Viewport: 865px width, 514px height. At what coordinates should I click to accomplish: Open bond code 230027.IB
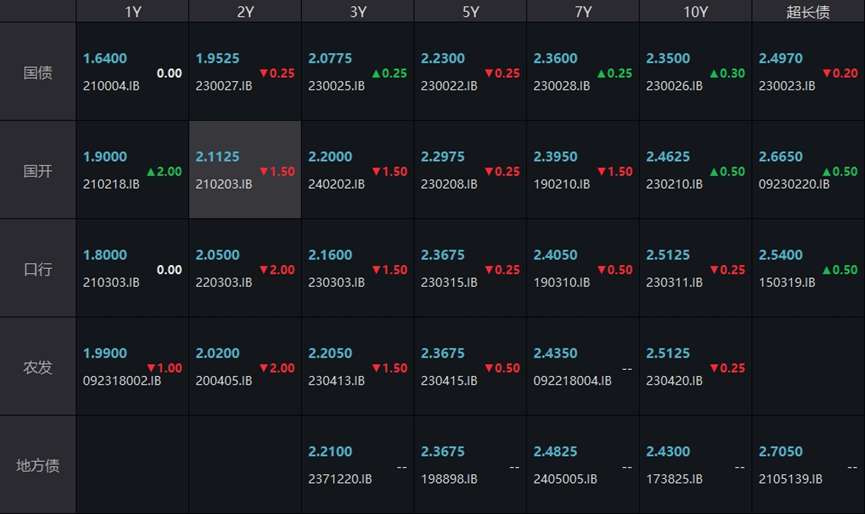coord(224,86)
